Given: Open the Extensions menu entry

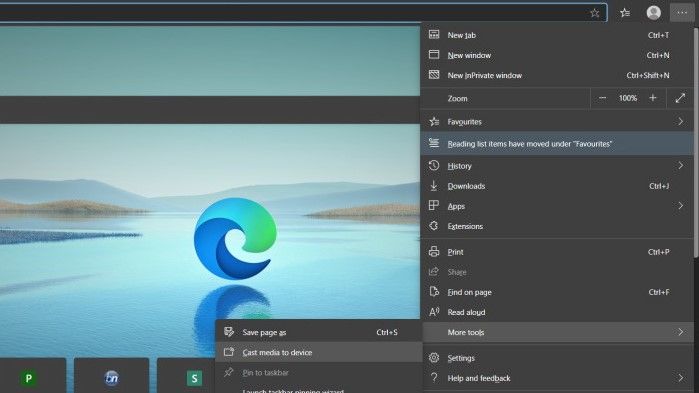Looking at the screenshot, I should coord(557,226).
